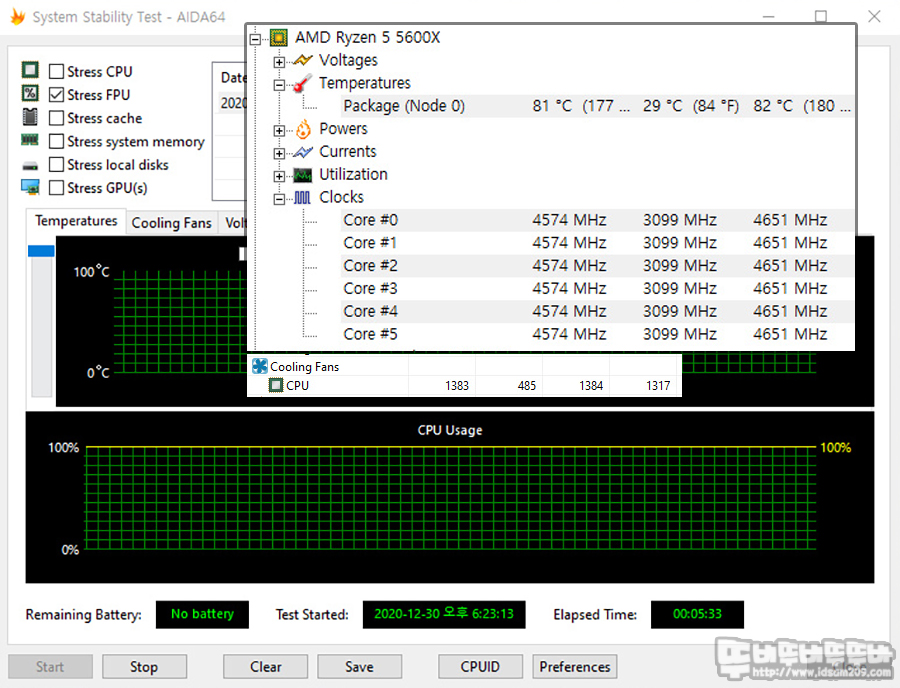Enable the Stress local disks checkbox
Image resolution: width=900 pixels, height=688 pixels.
56,165
